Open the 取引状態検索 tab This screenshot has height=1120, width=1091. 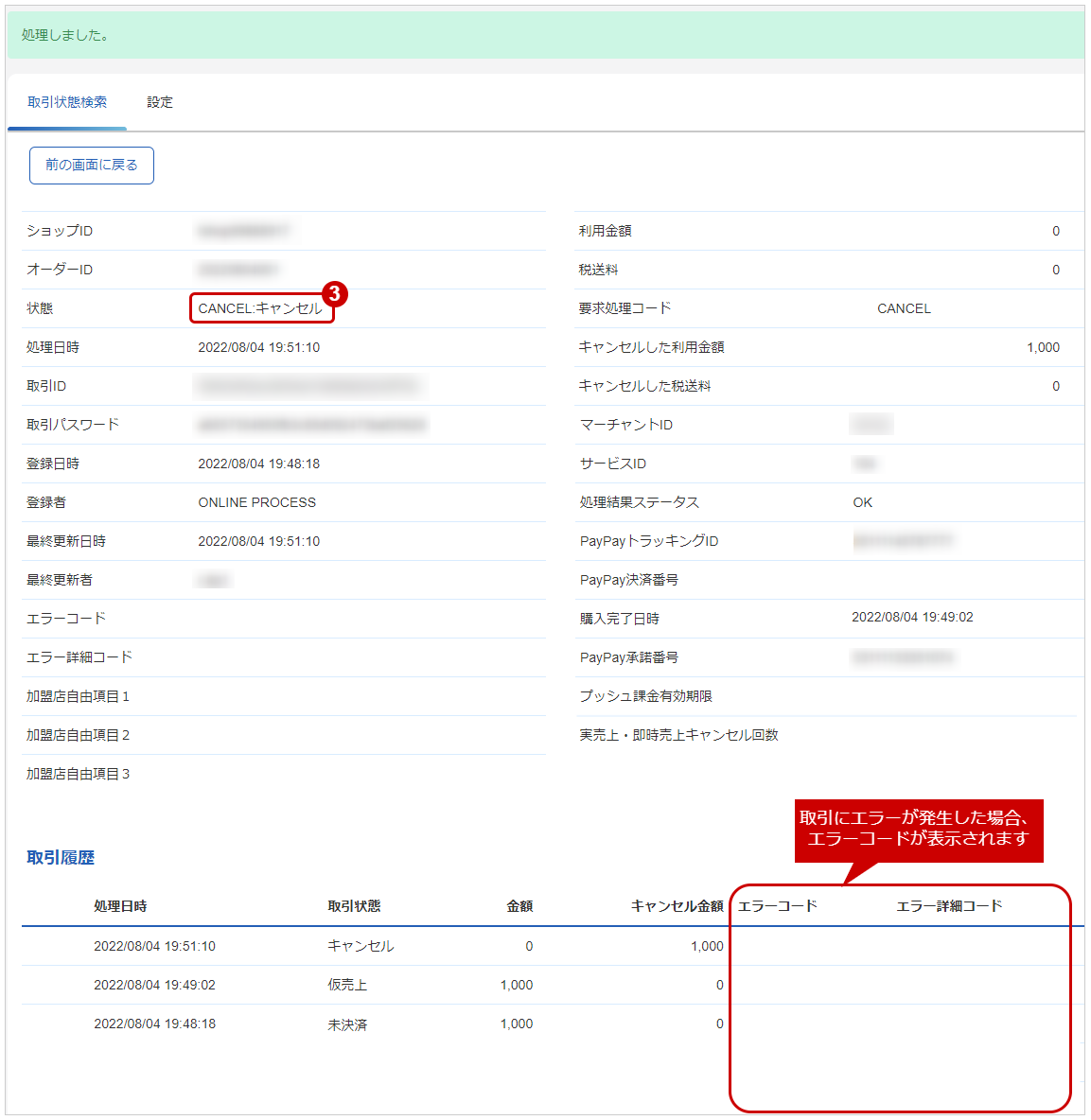(67, 102)
